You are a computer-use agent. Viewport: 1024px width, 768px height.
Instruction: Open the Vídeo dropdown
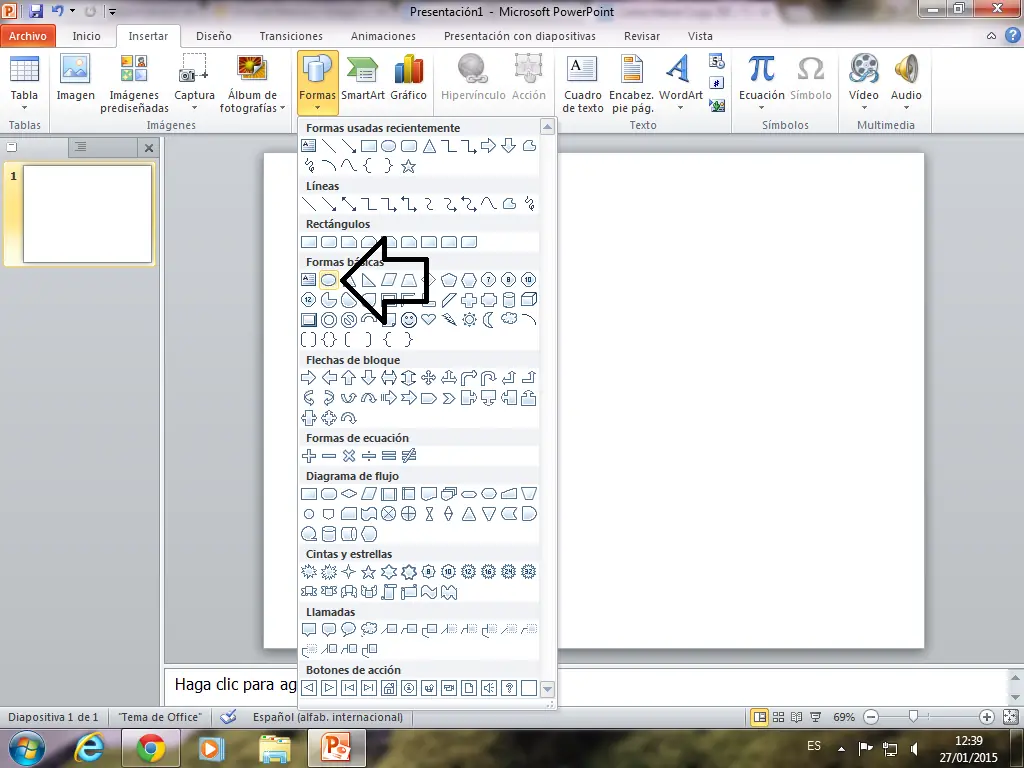(x=863, y=108)
